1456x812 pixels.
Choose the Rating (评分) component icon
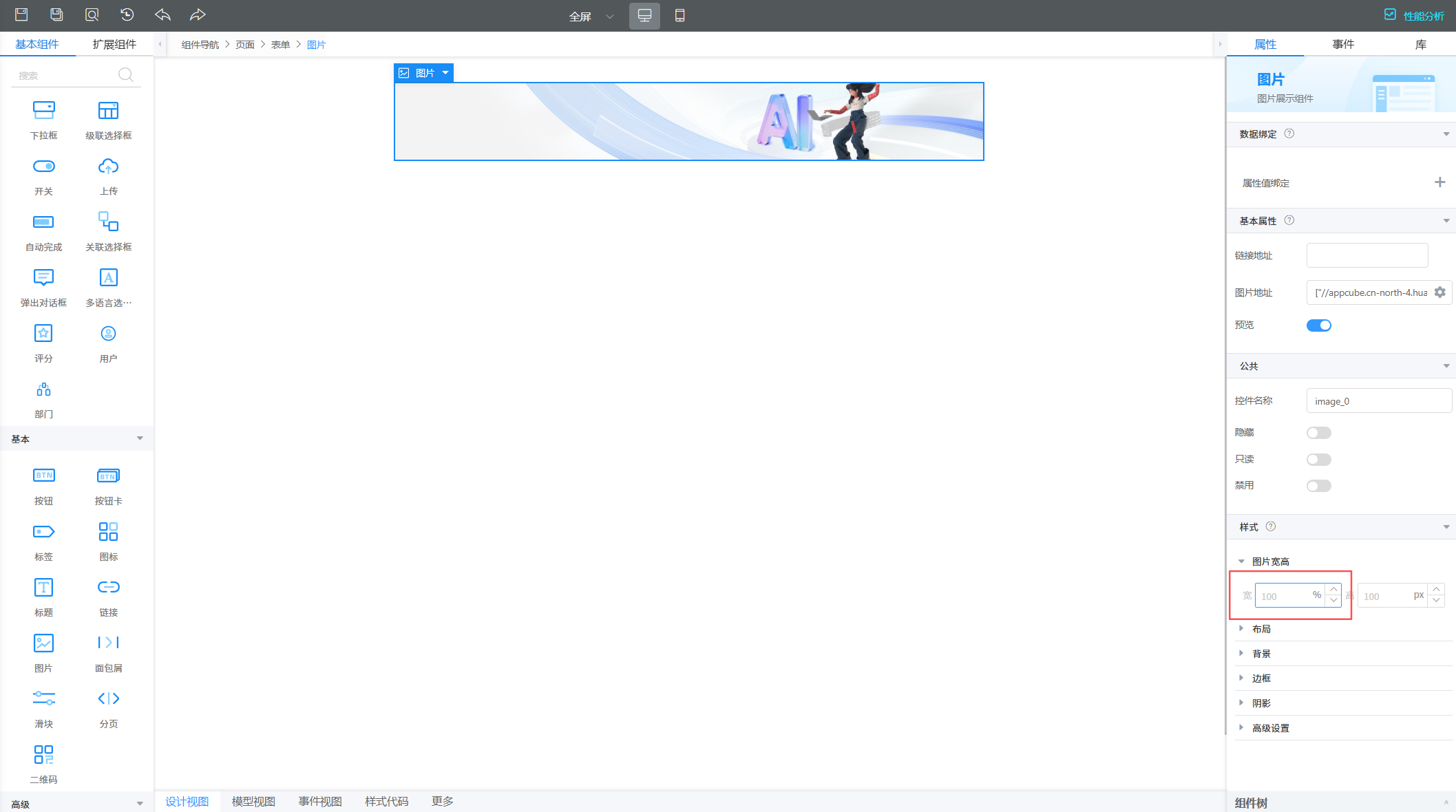click(44, 334)
